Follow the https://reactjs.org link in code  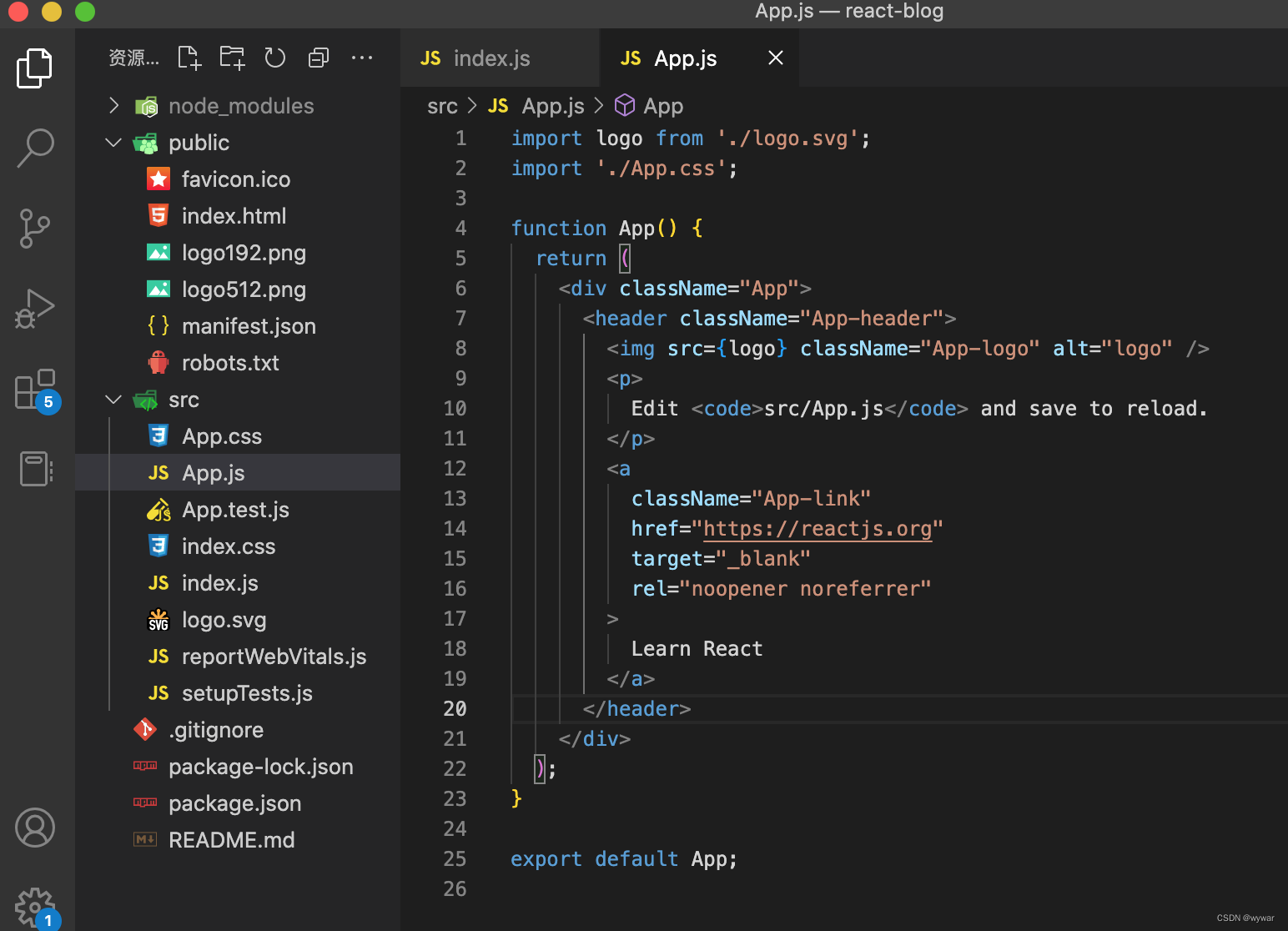tap(818, 529)
